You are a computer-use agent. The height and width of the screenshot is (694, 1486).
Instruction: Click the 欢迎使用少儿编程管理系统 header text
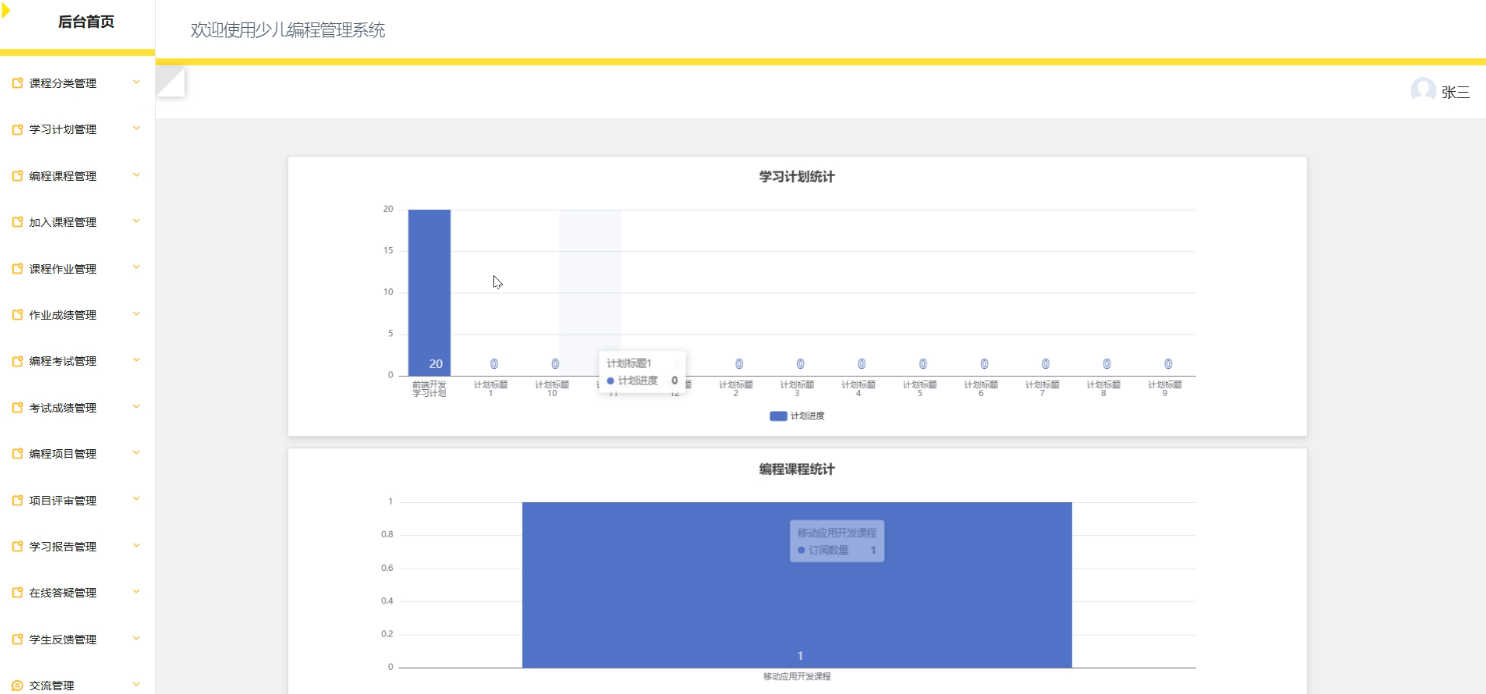tap(288, 30)
